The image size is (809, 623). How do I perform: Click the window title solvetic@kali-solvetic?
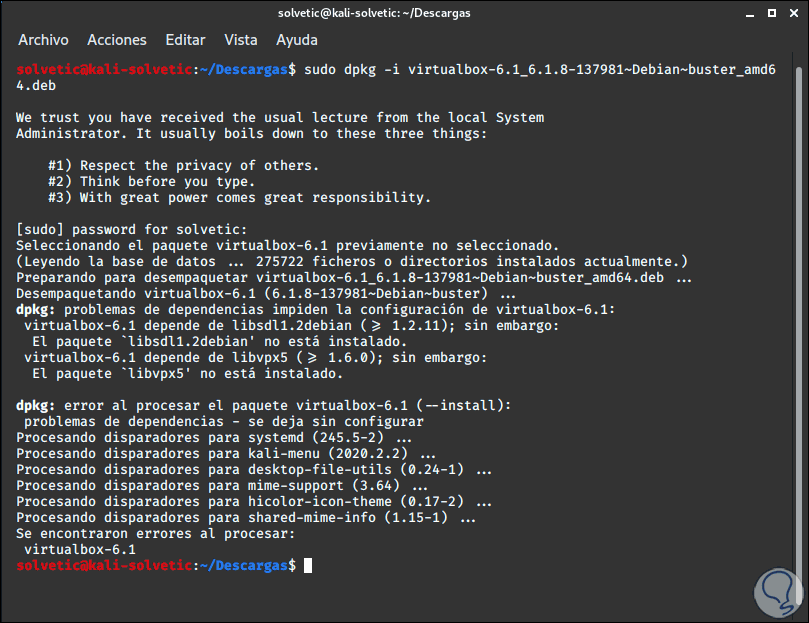404,12
